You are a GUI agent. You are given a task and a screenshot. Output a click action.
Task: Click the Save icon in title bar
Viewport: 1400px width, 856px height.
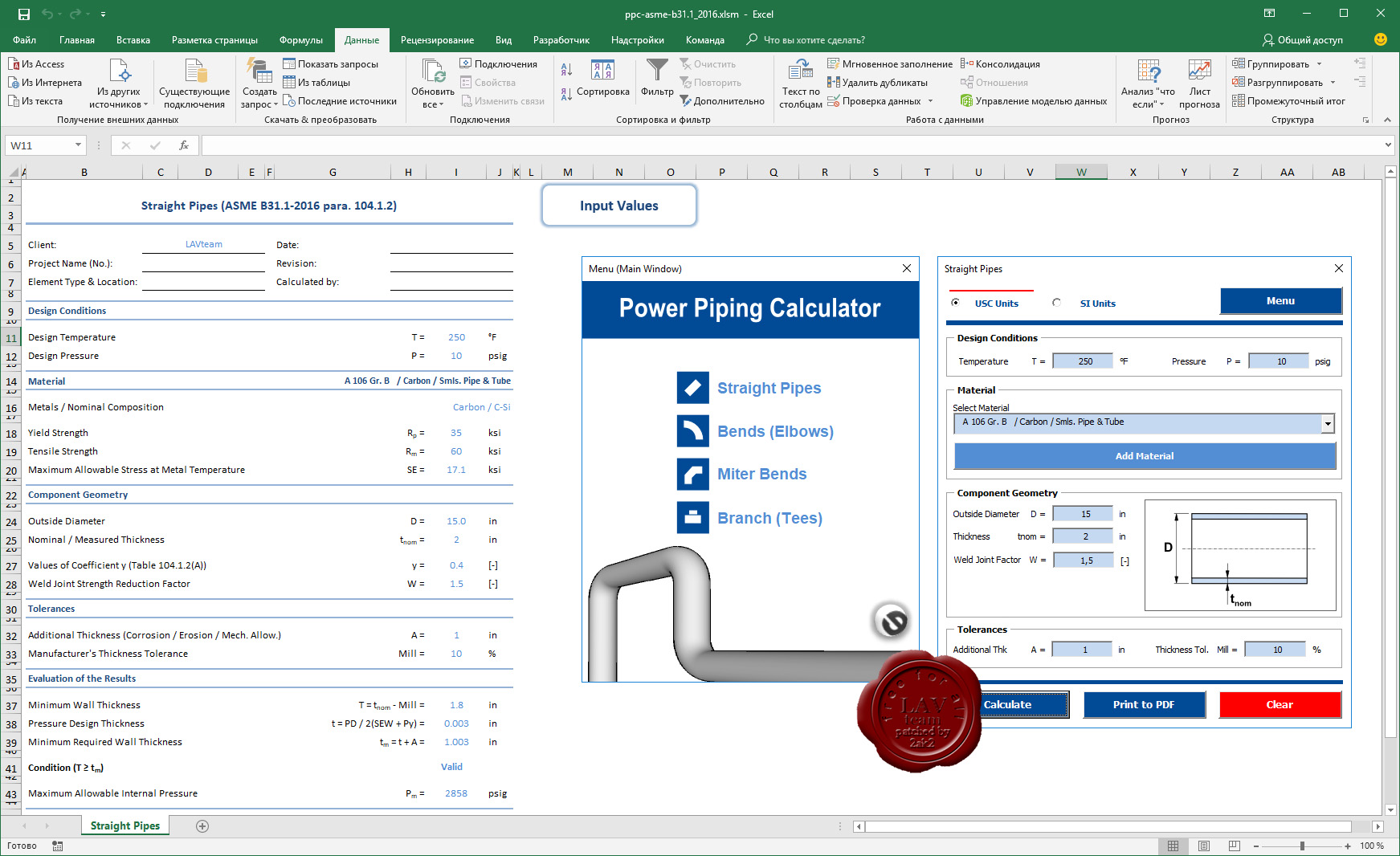click(x=24, y=14)
